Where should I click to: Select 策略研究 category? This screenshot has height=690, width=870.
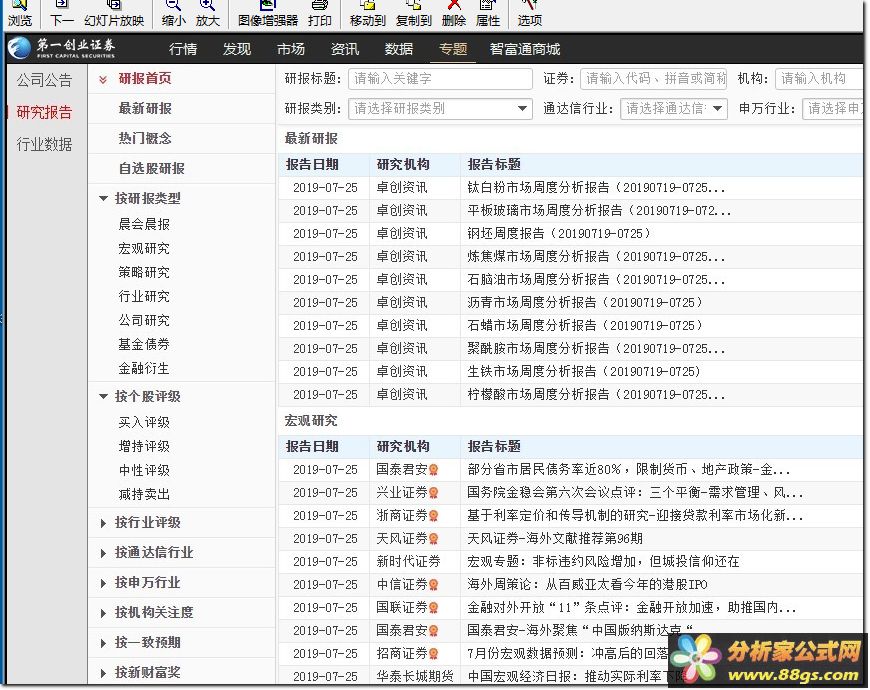click(x=144, y=272)
